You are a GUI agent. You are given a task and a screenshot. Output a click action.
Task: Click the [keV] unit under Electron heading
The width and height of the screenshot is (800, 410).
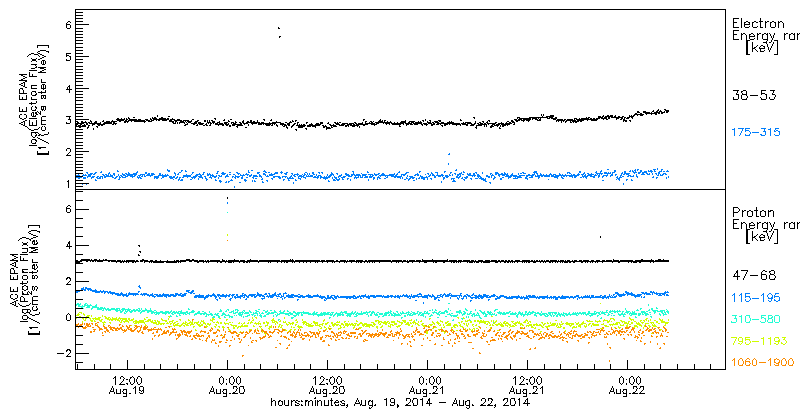pyautogui.click(x=762, y=48)
